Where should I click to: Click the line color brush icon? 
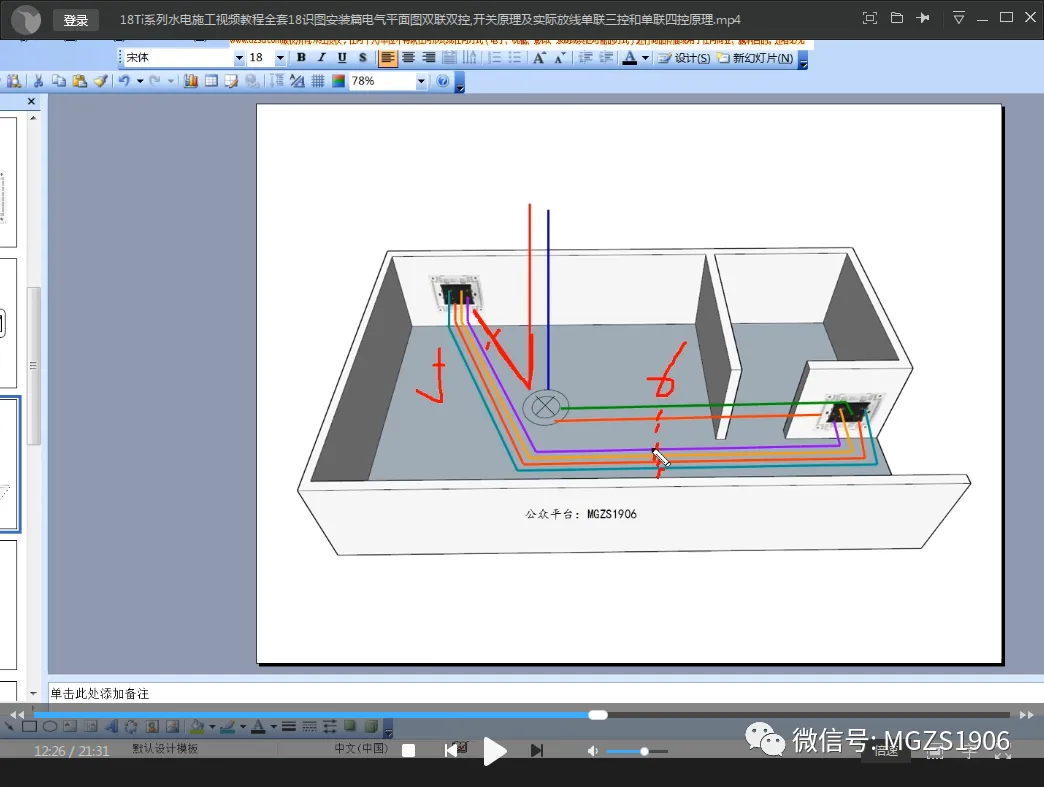tap(228, 726)
